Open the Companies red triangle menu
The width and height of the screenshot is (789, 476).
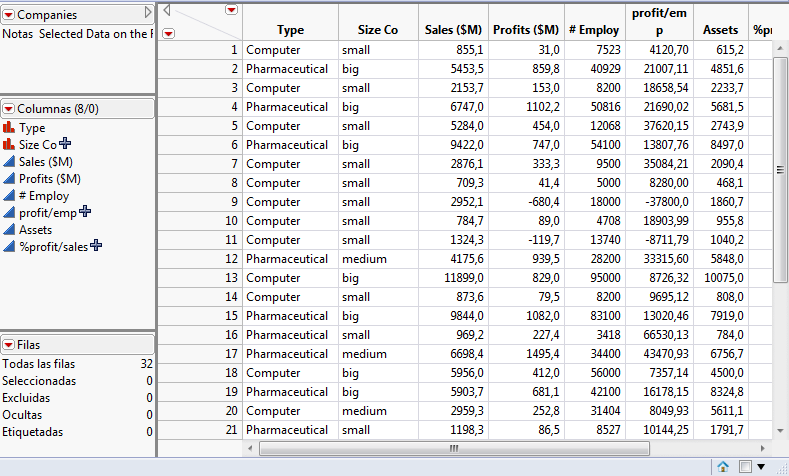pos(9,15)
